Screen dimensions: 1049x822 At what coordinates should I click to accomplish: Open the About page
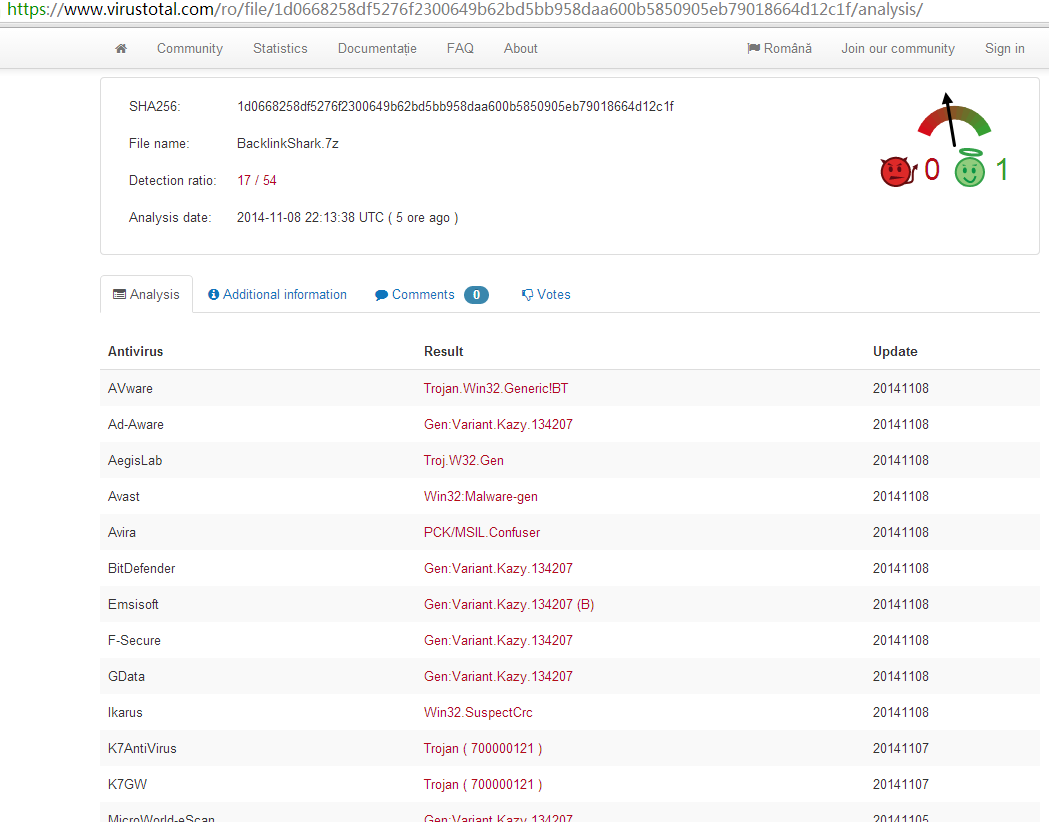point(520,49)
